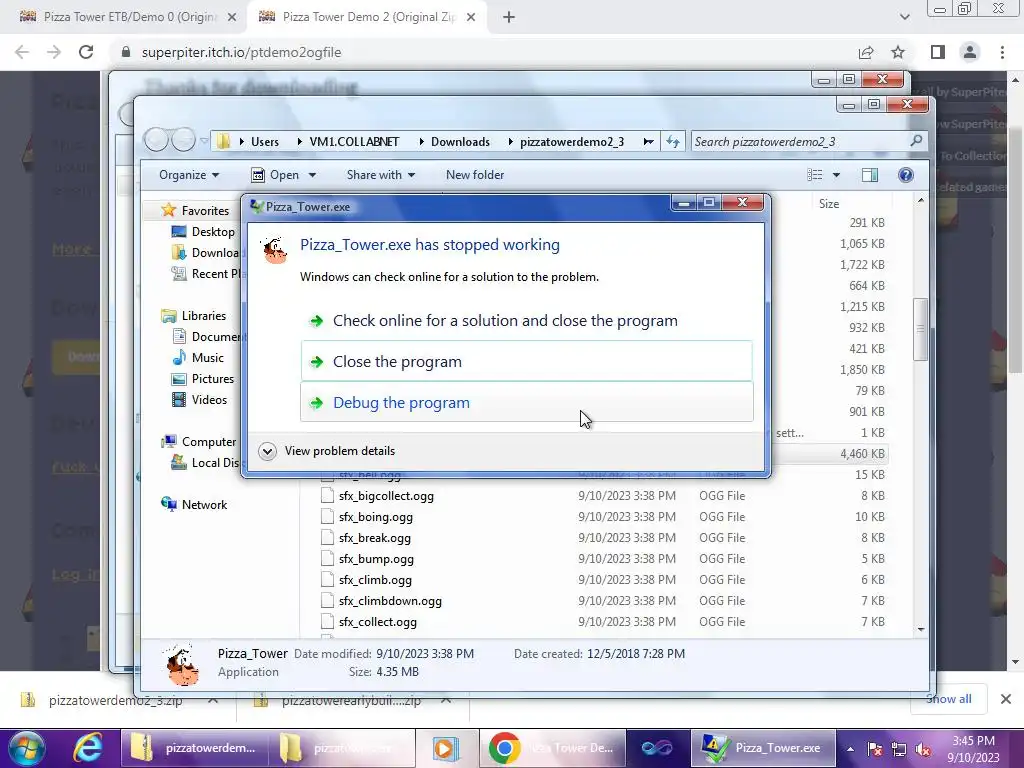Toggle Chrome side panel icon

coord(938,52)
